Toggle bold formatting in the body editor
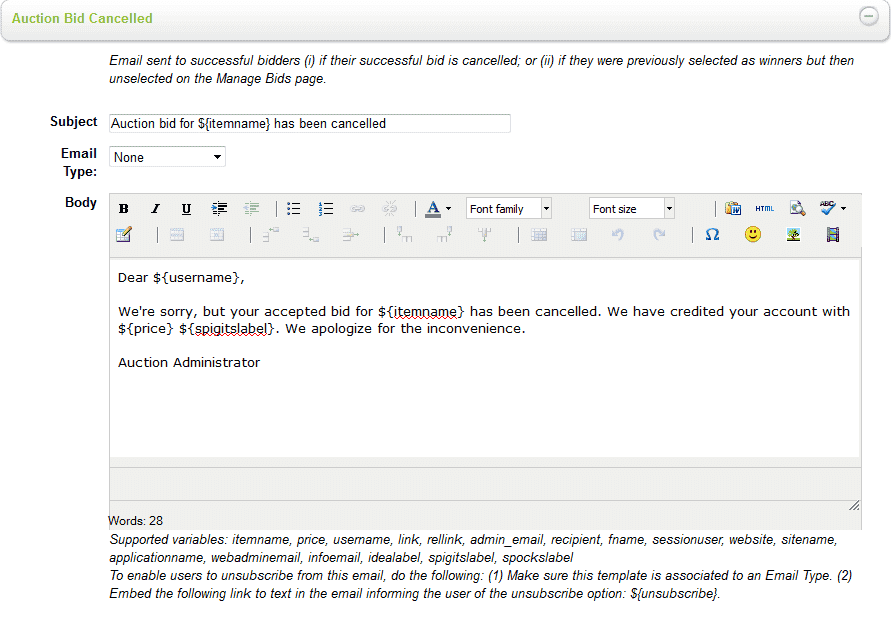This screenshot has width=895, height=624. pos(124,209)
